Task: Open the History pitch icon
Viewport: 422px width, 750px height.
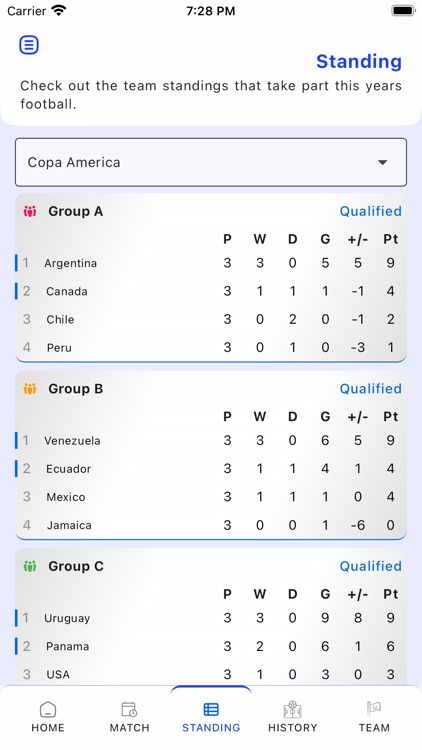Action: click(292, 709)
